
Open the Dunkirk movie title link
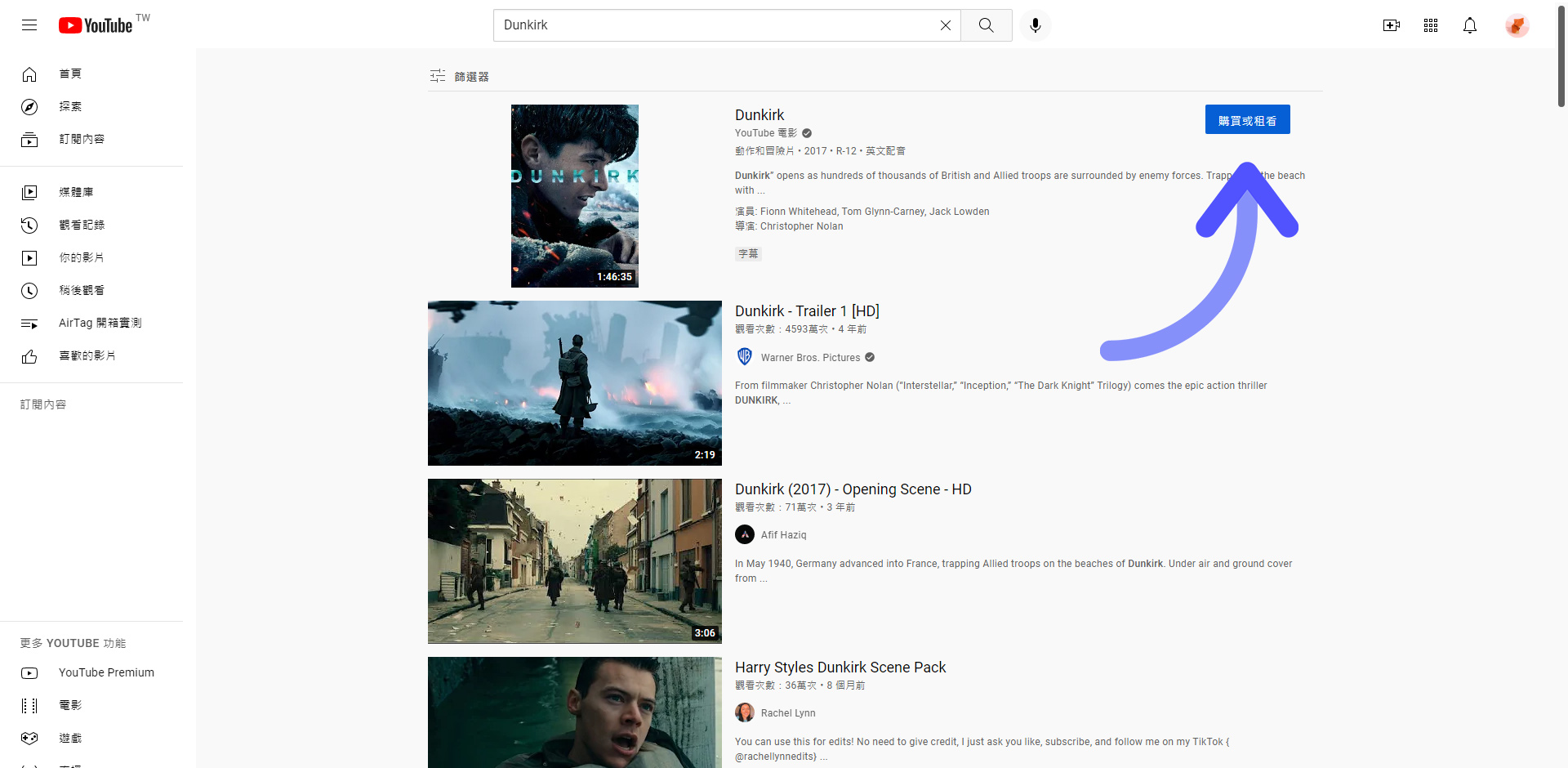759,115
